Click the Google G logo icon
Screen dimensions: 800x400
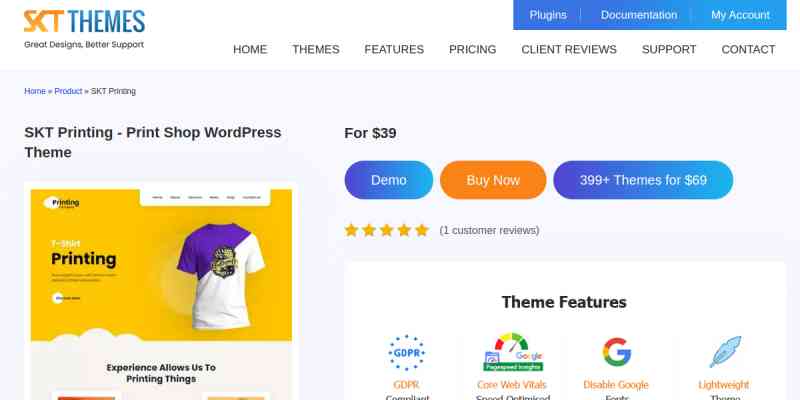[616, 352]
